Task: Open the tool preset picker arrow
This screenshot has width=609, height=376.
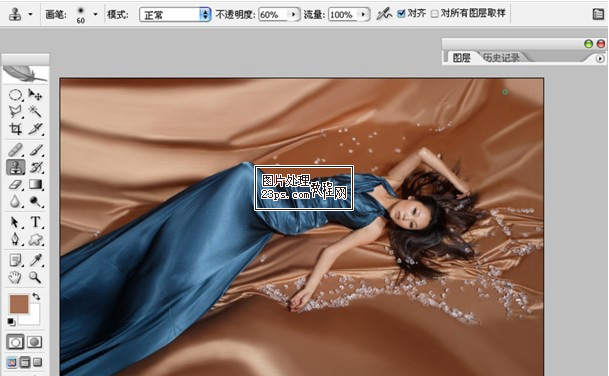Action: tap(30, 15)
